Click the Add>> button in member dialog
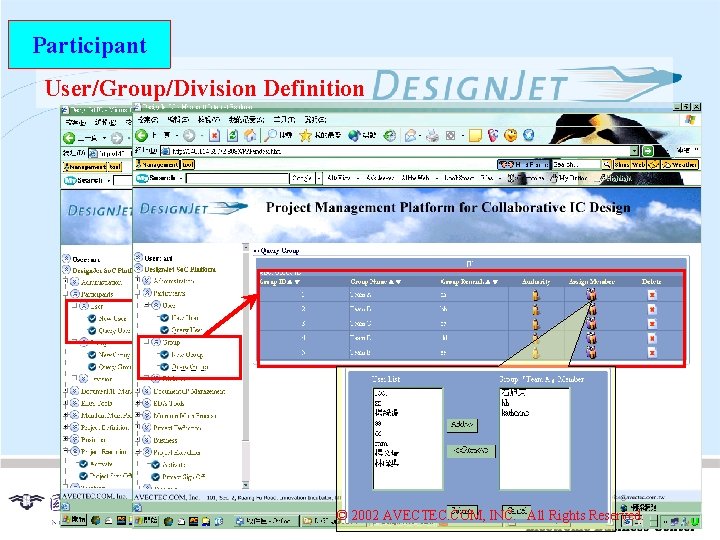The image size is (720, 540). (x=462, y=425)
